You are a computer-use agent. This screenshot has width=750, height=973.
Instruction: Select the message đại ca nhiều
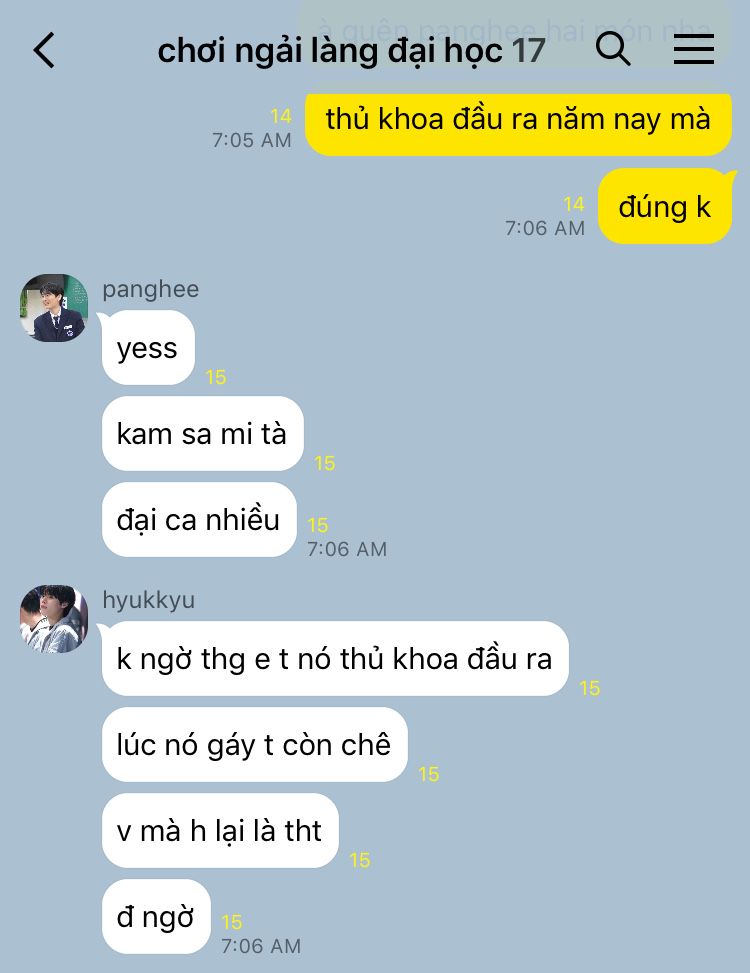(199, 519)
